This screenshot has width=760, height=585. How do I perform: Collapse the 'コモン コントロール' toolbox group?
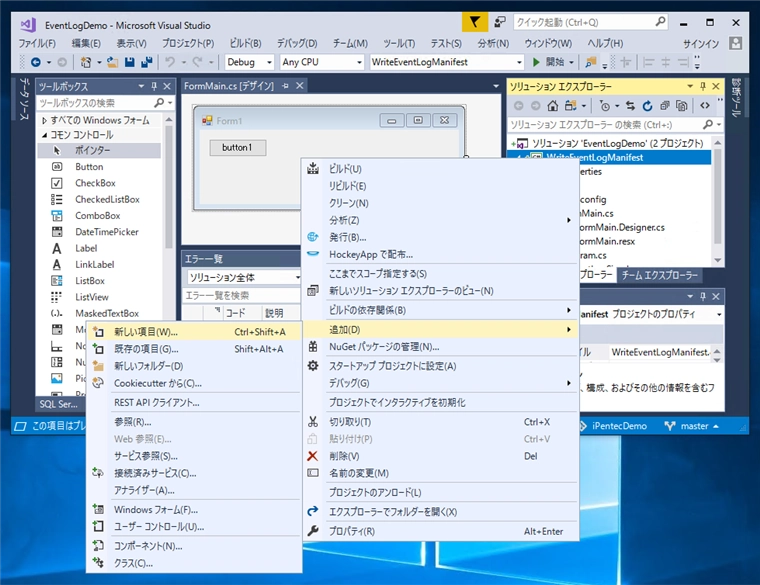point(44,135)
